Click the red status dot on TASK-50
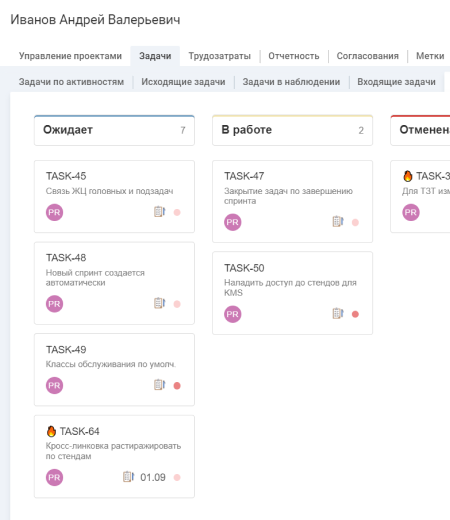The image size is (450, 520). pos(355,314)
